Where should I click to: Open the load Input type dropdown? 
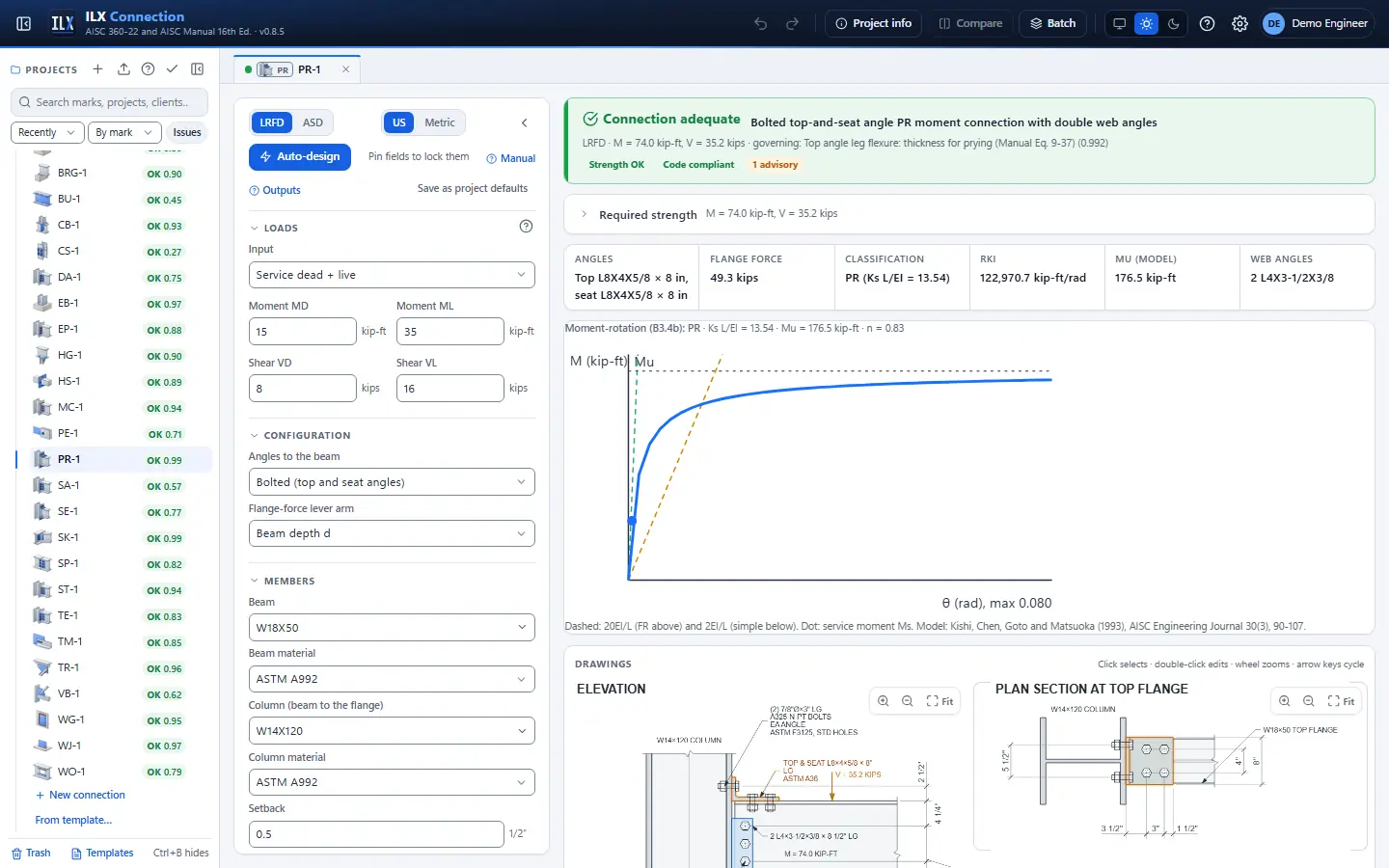392,275
